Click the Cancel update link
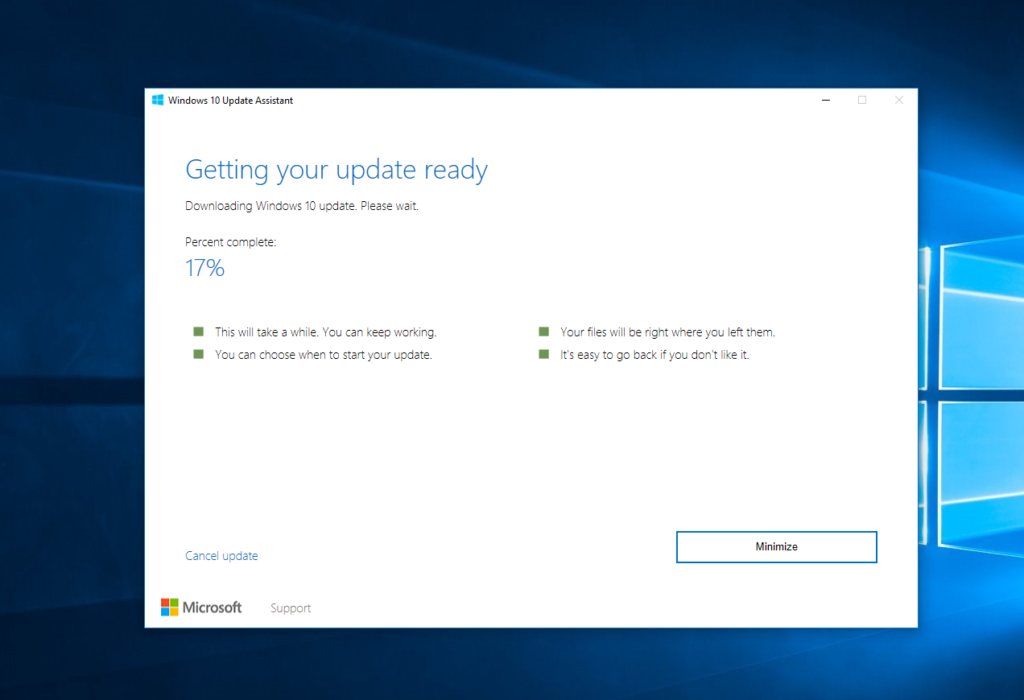This screenshot has width=1024, height=700. coord(221,556)
